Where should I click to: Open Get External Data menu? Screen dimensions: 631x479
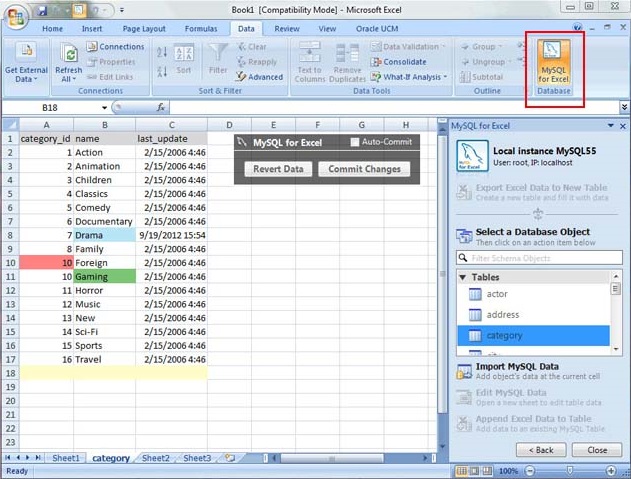[x=26, y=62]
